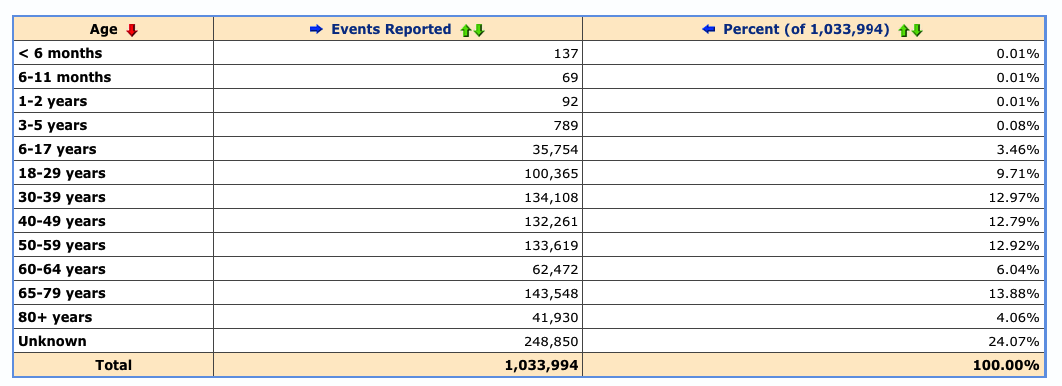Viewport: 1062px width, 386px height.
Task: Select the '< 6 months' row label
Action: coord(60,53)
